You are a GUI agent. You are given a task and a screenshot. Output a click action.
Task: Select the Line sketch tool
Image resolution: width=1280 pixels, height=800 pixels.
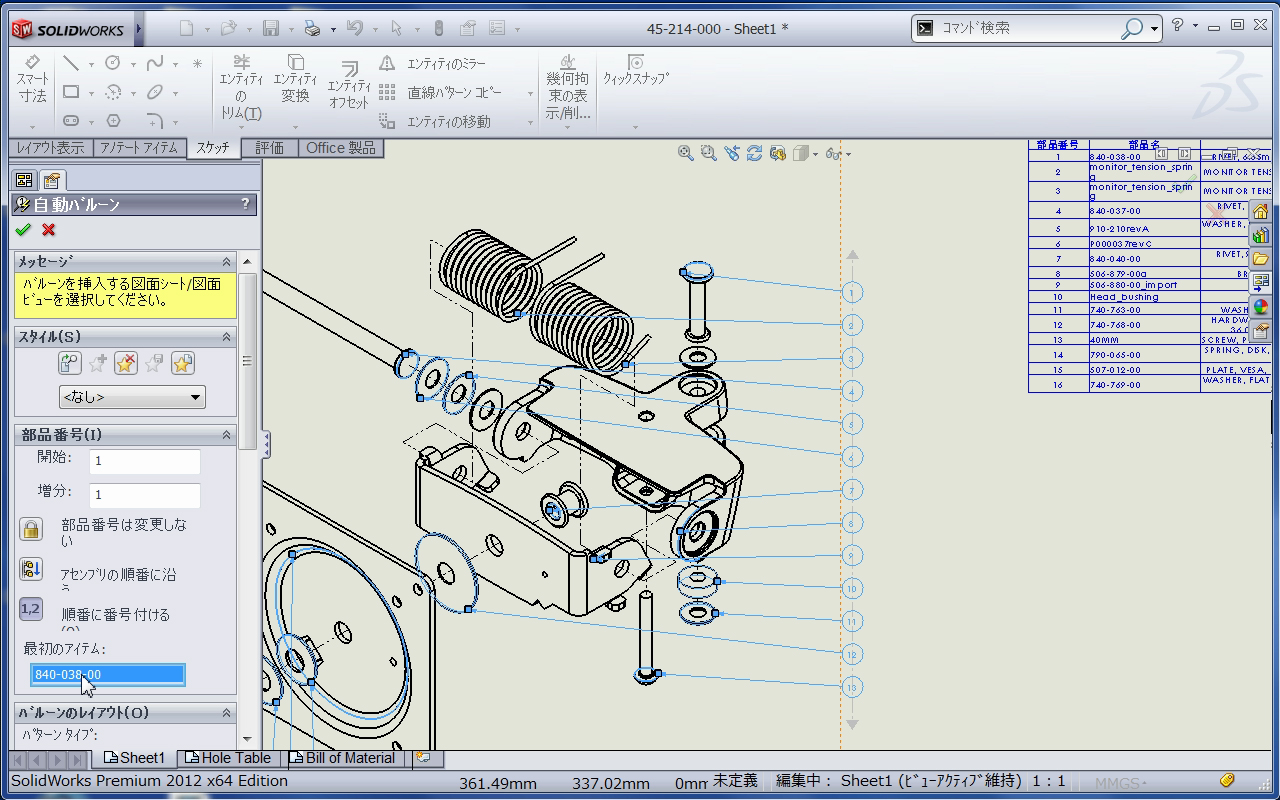pos(71,63)
